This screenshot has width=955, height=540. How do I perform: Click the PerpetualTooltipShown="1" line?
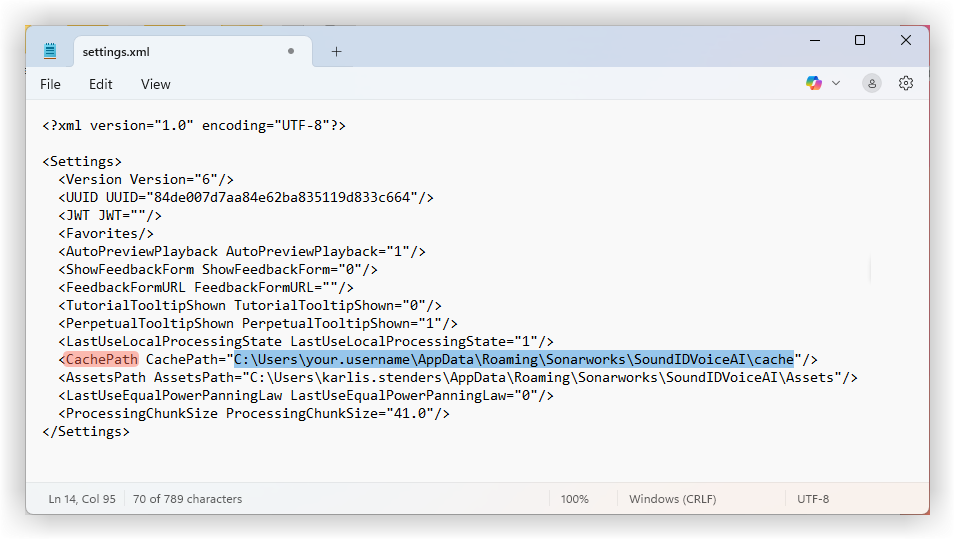click(258, 324)
